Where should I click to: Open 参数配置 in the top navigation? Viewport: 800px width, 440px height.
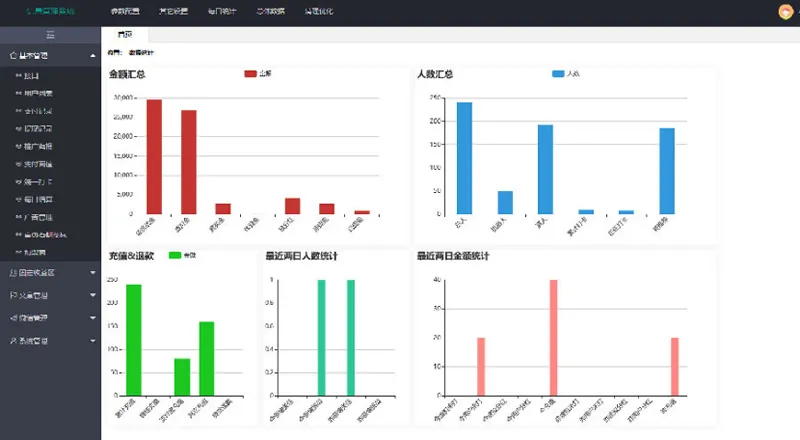point(125,11)
